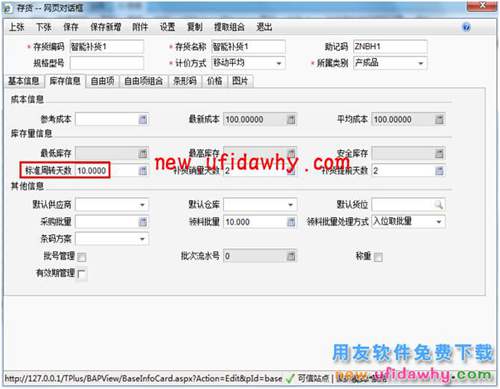
Task: Click calculator icon in 批次流水号 field
Action: click(291, 256)
